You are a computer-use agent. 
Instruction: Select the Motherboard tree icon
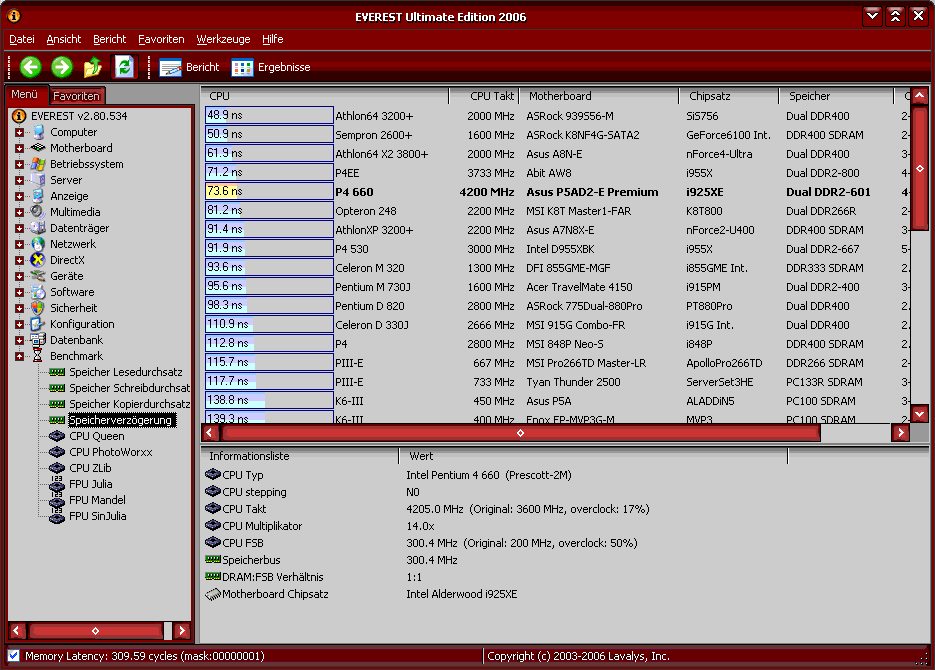38,148
